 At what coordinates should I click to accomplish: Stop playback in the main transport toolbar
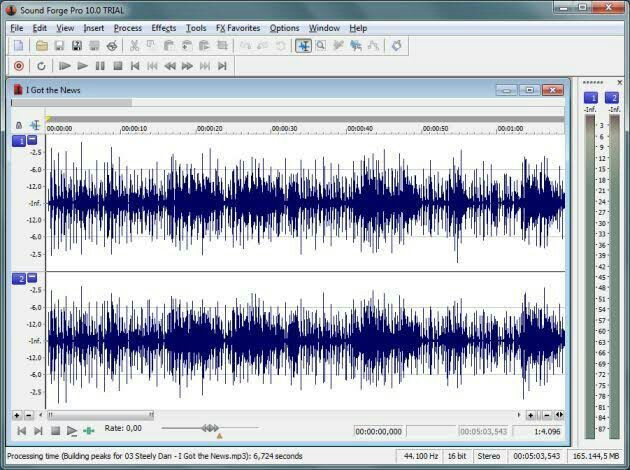118,66
